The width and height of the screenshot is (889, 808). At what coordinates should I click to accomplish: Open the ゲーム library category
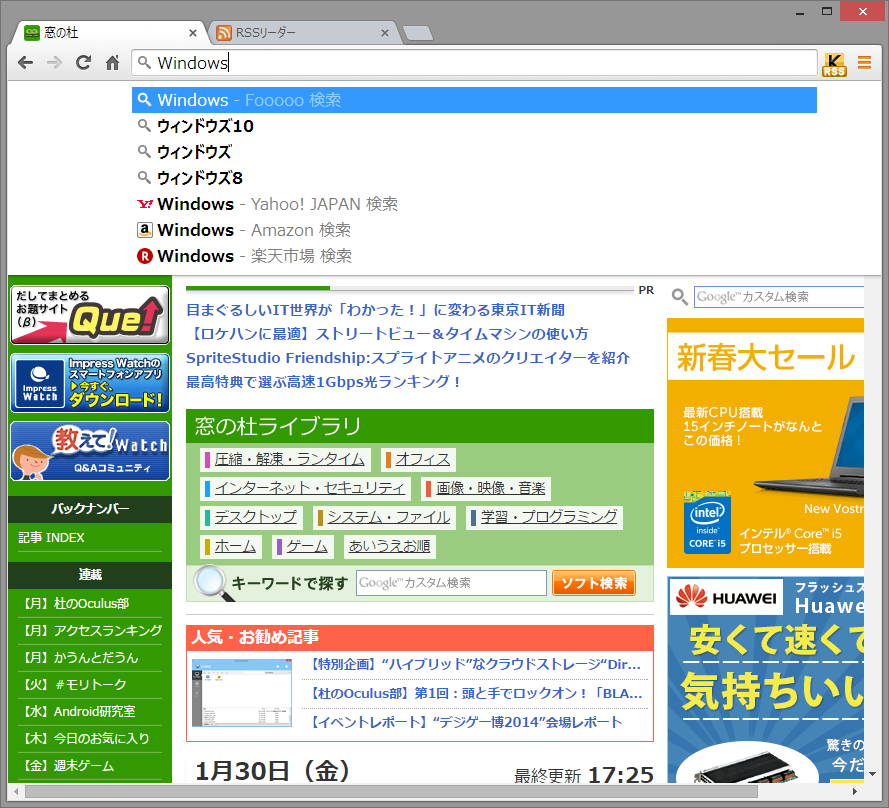303,547
